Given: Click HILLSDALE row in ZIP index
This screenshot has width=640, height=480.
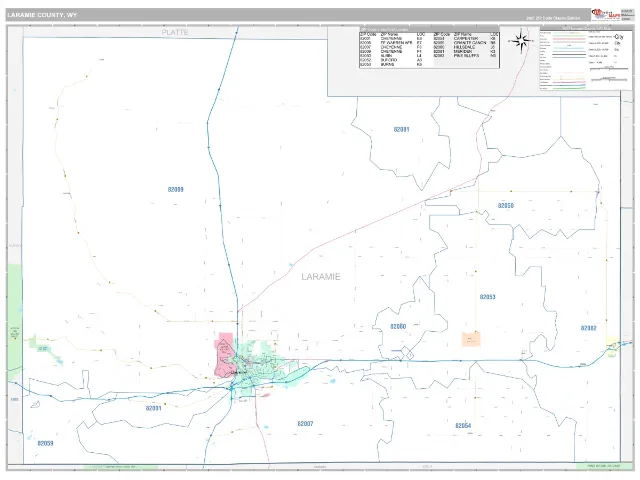Looking at the screenshot, I should [465, 47].
